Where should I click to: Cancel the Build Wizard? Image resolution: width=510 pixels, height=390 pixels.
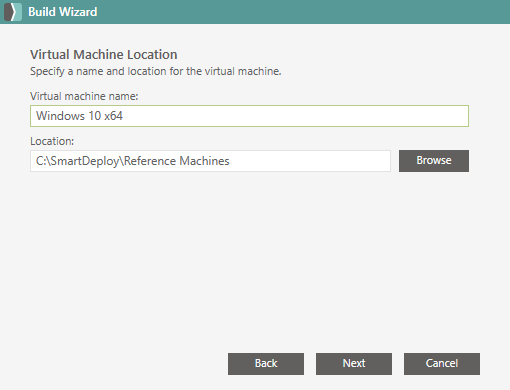pos(442,364)
